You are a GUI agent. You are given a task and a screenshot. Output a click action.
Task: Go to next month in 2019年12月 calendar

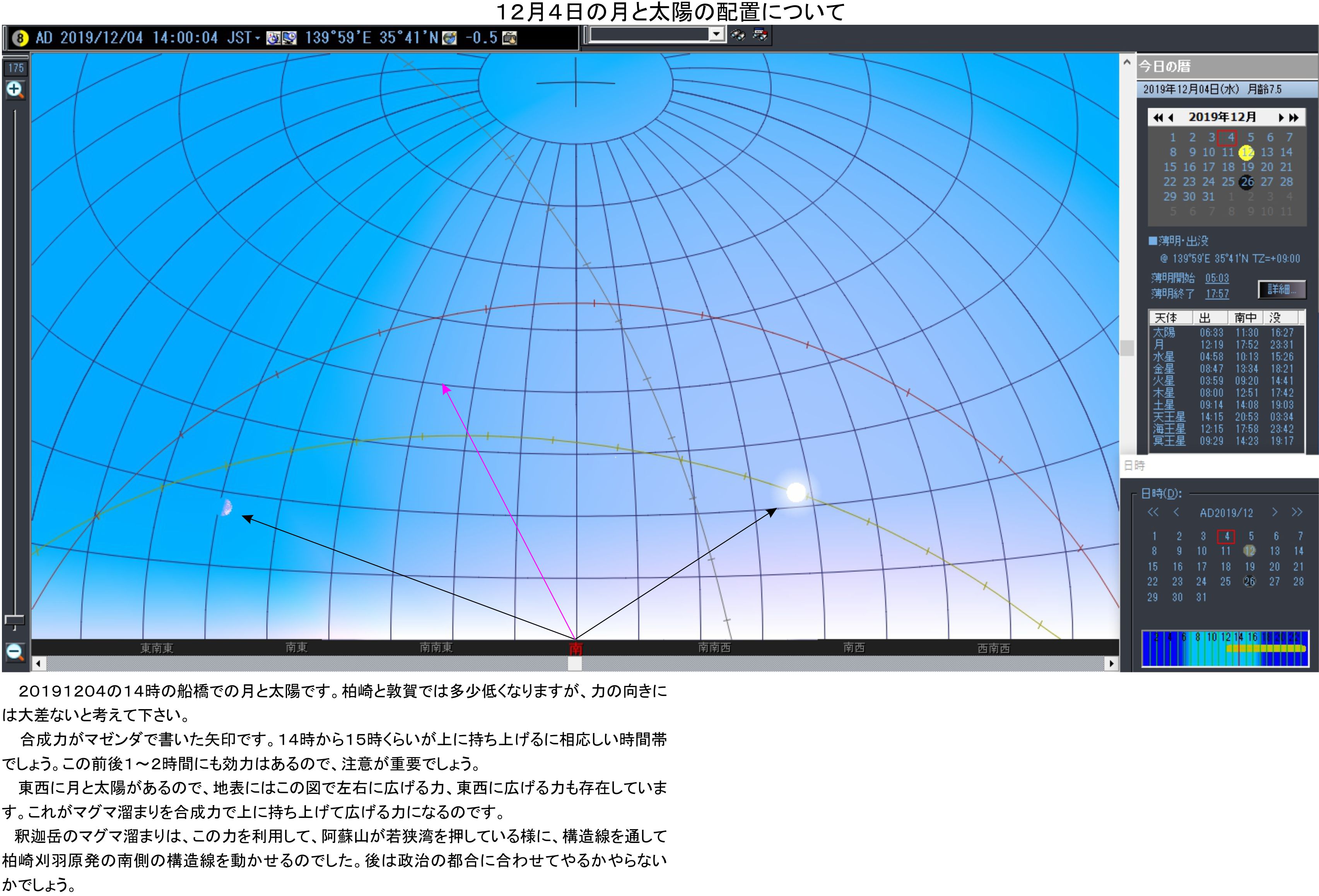pyautogui.click(x=1281, y=118)
